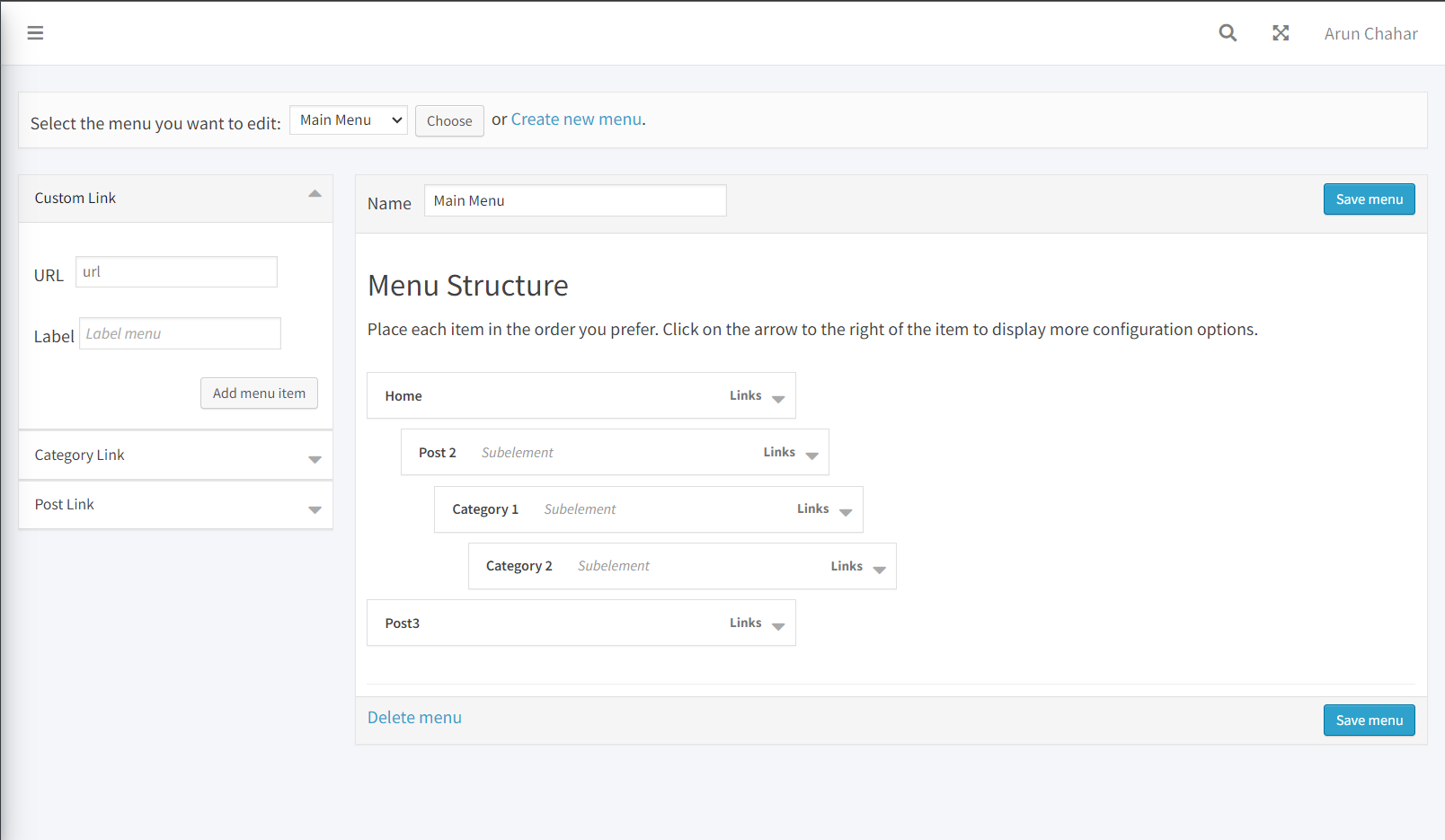Image resolution: width=1445 pixels, height=840 pixels.
Task: Open the Main Menu select dropdown
Action: (349, 120)
